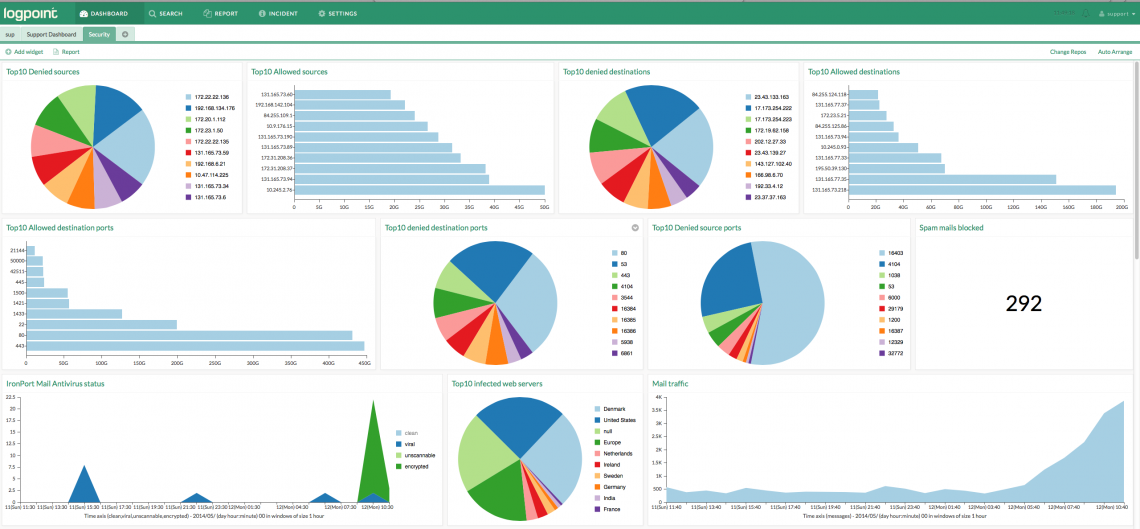Open the Report menu in navbar
Screen dimensions: 1140x529
pyautogui.click(x=220, y=14)
